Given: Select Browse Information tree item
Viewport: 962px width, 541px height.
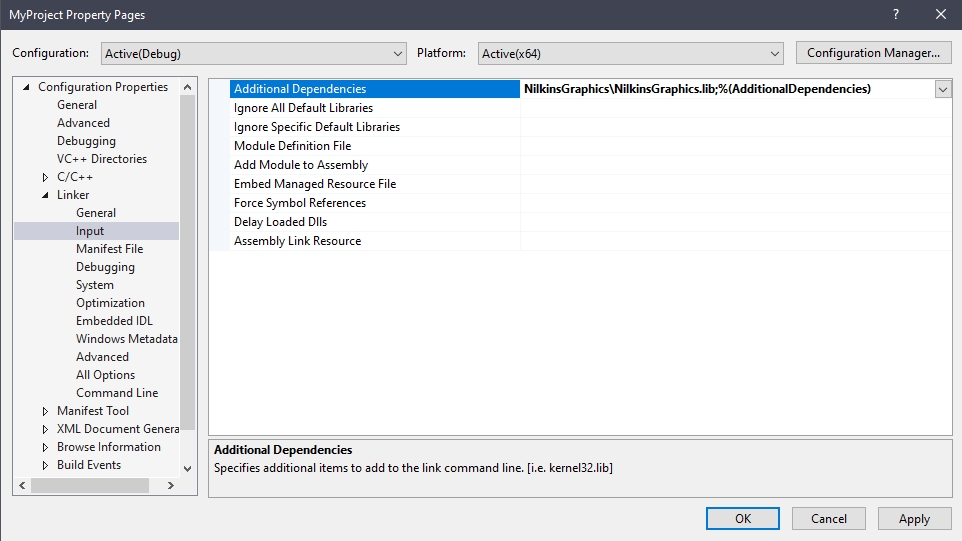Looking at the screenshot, I should pos(109,447).
